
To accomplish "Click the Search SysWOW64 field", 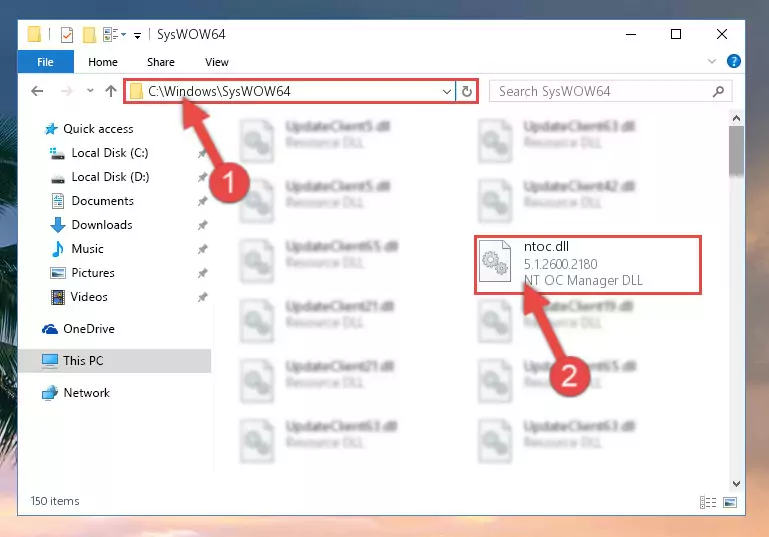I will coord(611,92).
